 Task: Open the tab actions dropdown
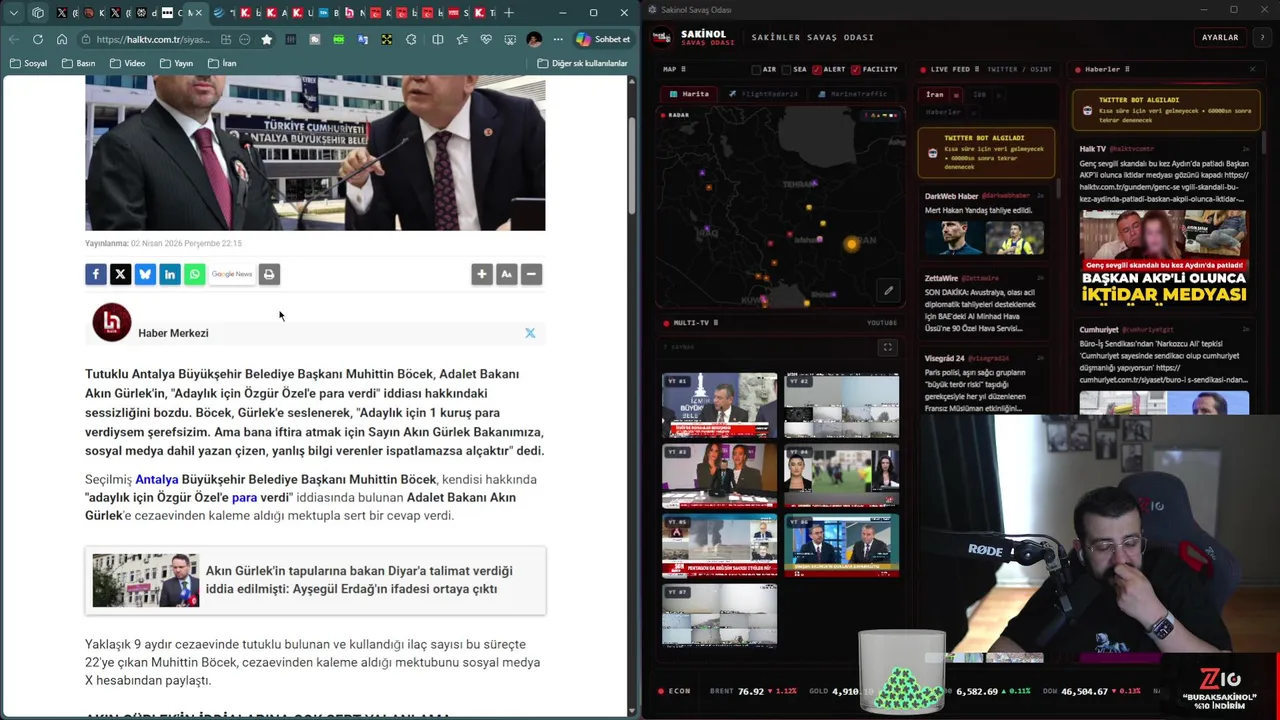(x=14, y=12)
